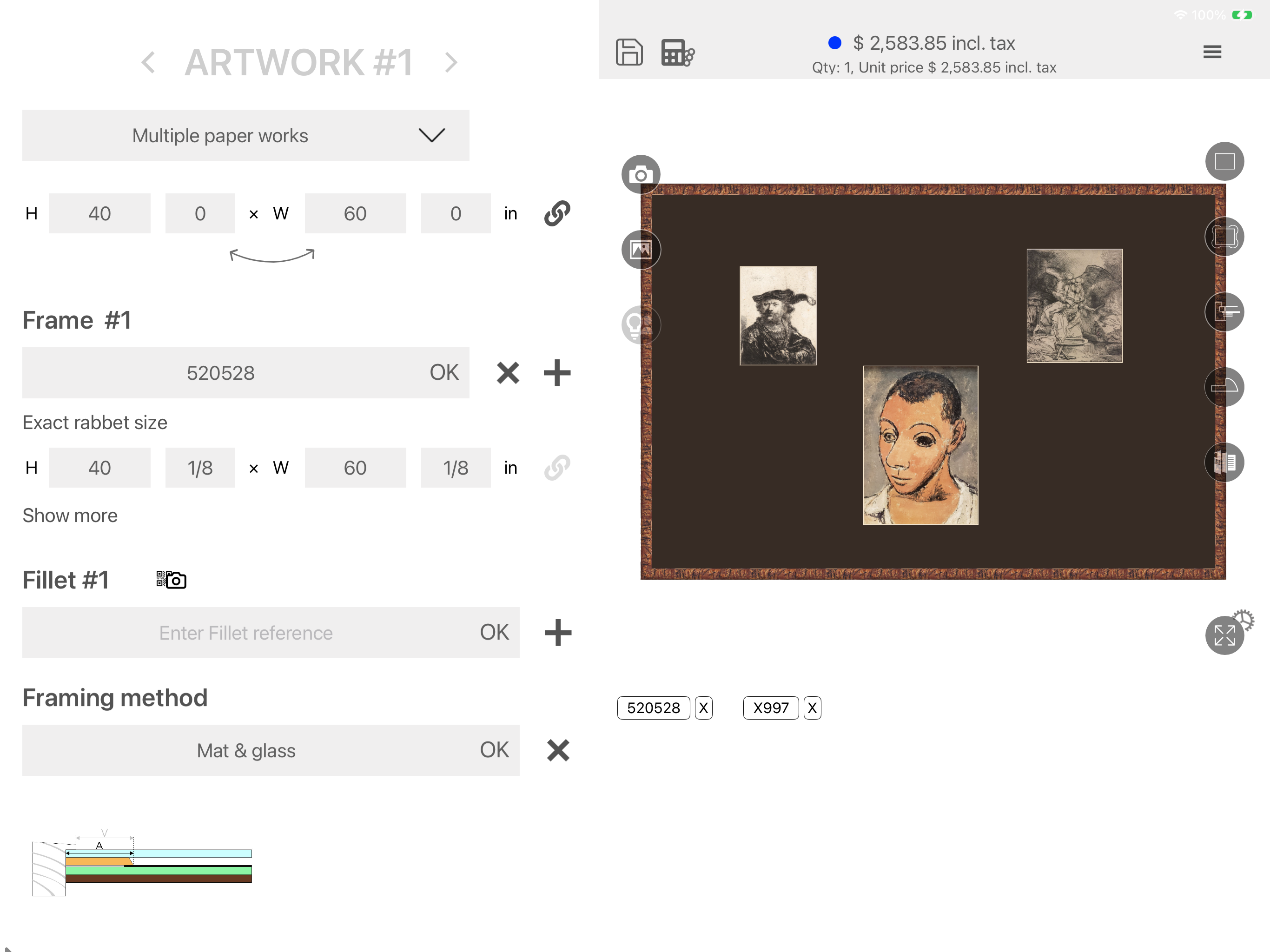Viewport: 1270px width, 952px height.
Task: Select the X997 mat tag
Action: tap(770, 708)
